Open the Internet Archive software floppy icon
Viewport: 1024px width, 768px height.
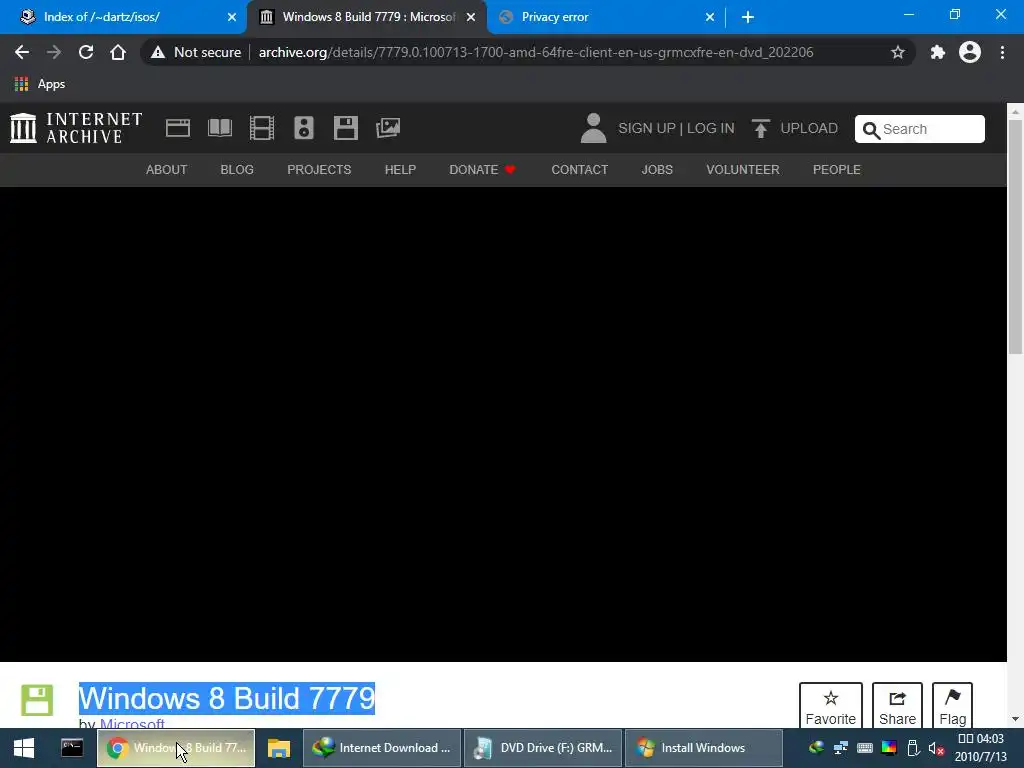tap(345, 128)
